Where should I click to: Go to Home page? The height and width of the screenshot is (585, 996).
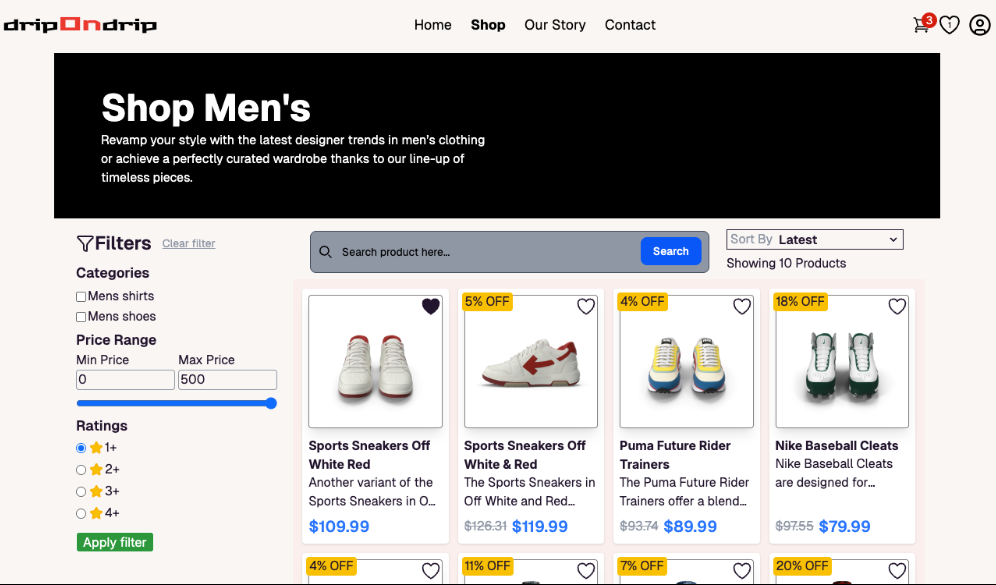coord(433,25)
